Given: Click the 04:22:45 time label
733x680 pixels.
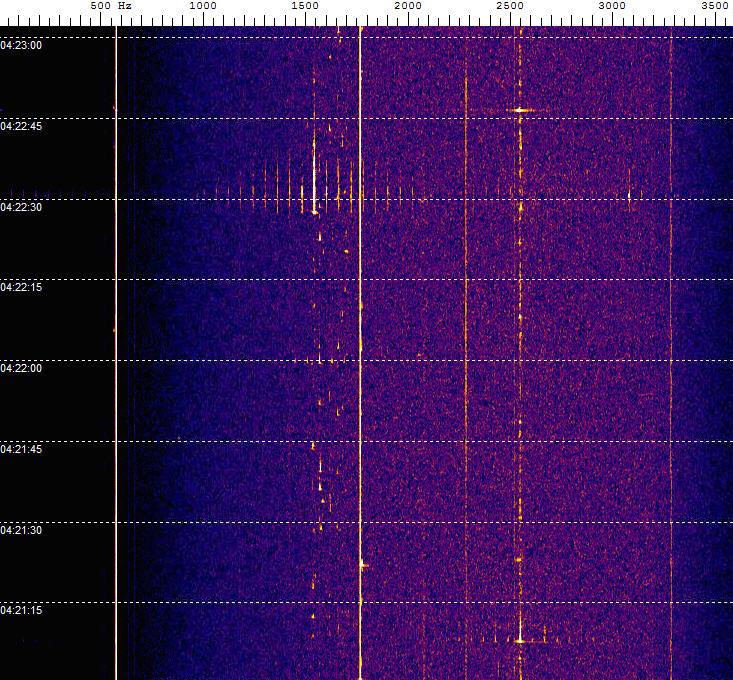Looking at the screenshot, I should (x=21, y=127).
